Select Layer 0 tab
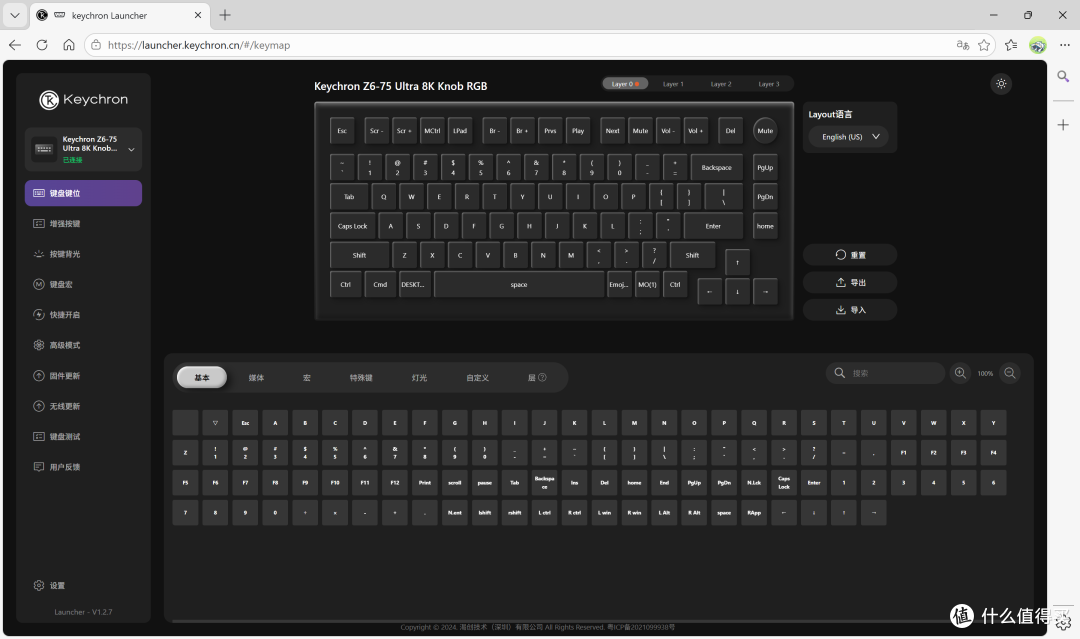 625,84
